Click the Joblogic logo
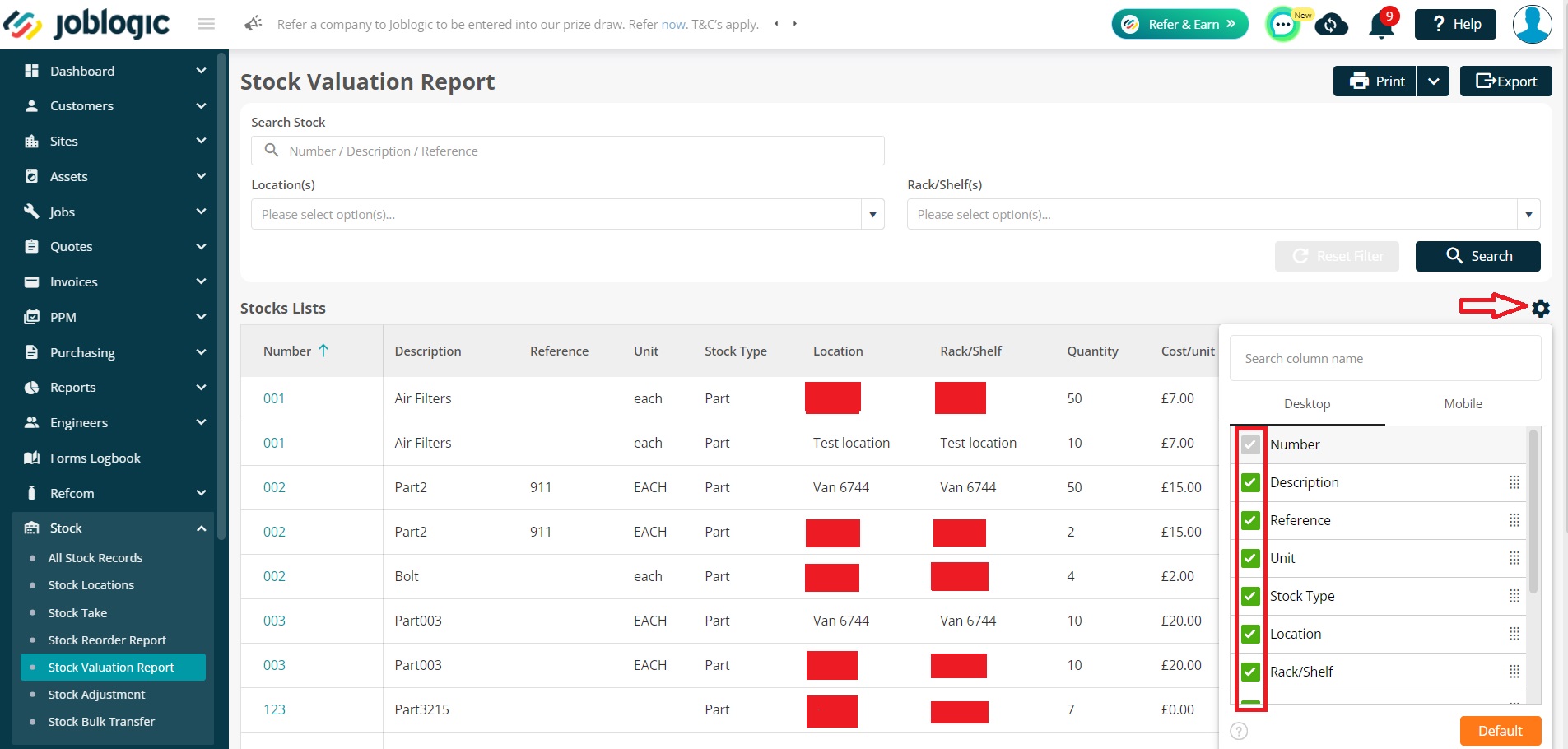 86,24
